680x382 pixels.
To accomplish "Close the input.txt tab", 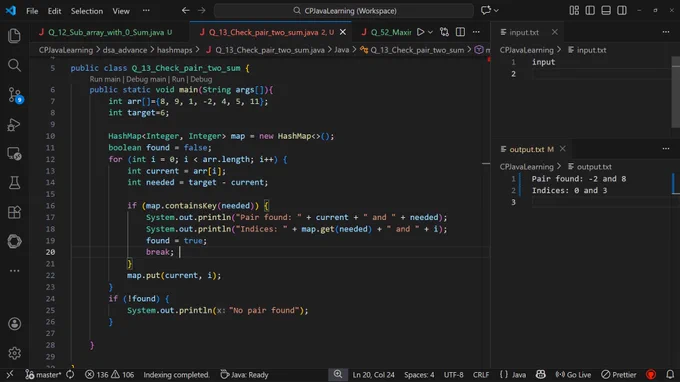I will point(555,32).
